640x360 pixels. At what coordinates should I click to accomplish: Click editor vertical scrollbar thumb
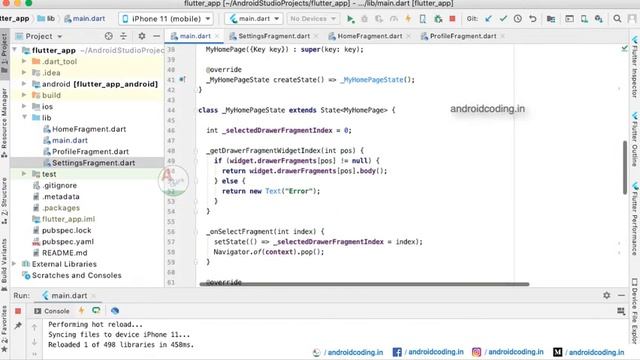[x=624, y=167]
